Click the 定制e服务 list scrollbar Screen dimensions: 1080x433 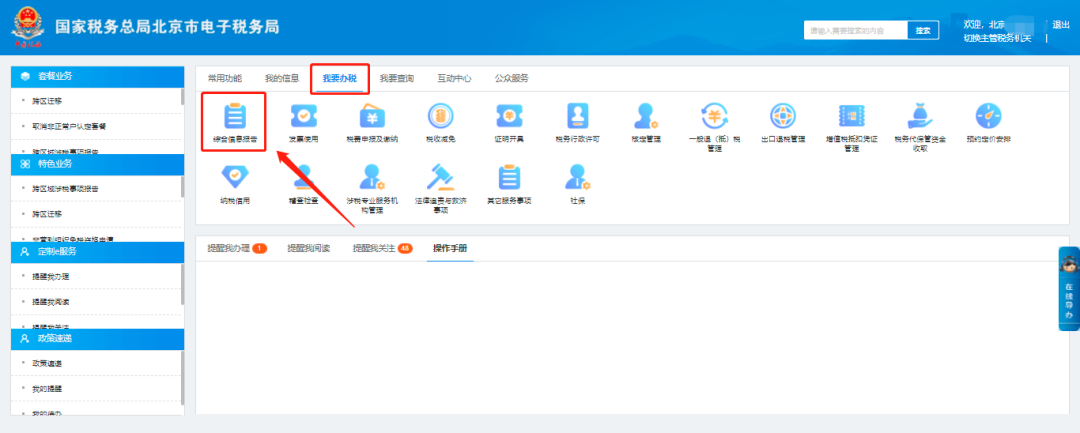[x=183, y=284]
